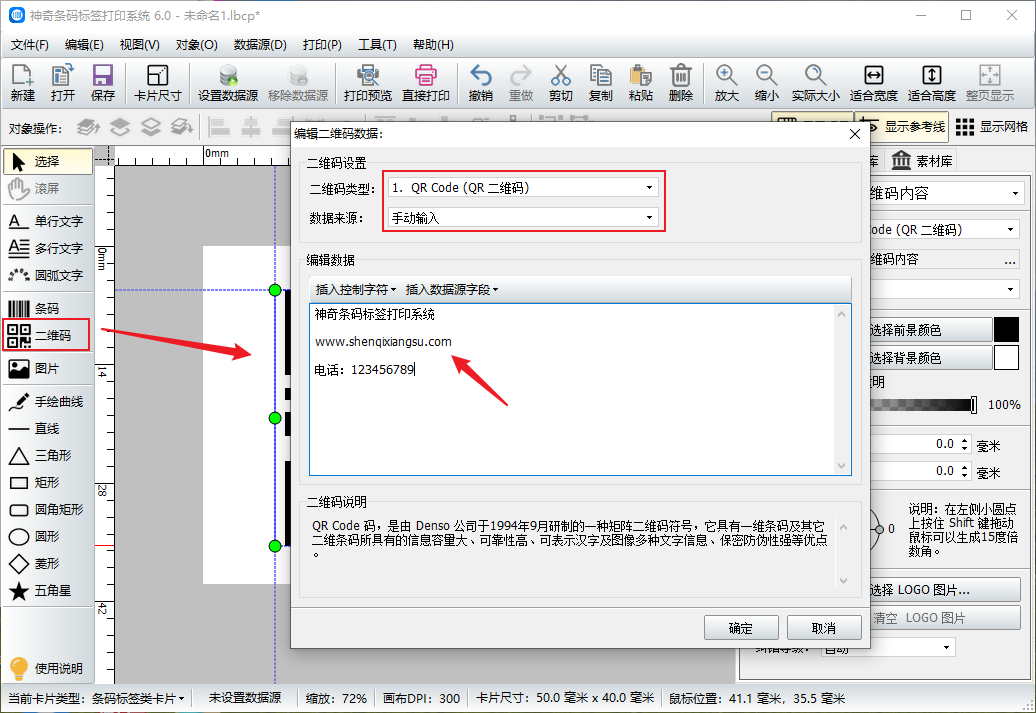Click the 直接打印 direct print icon
1036x713 pixels.
(x=426, y=83)
